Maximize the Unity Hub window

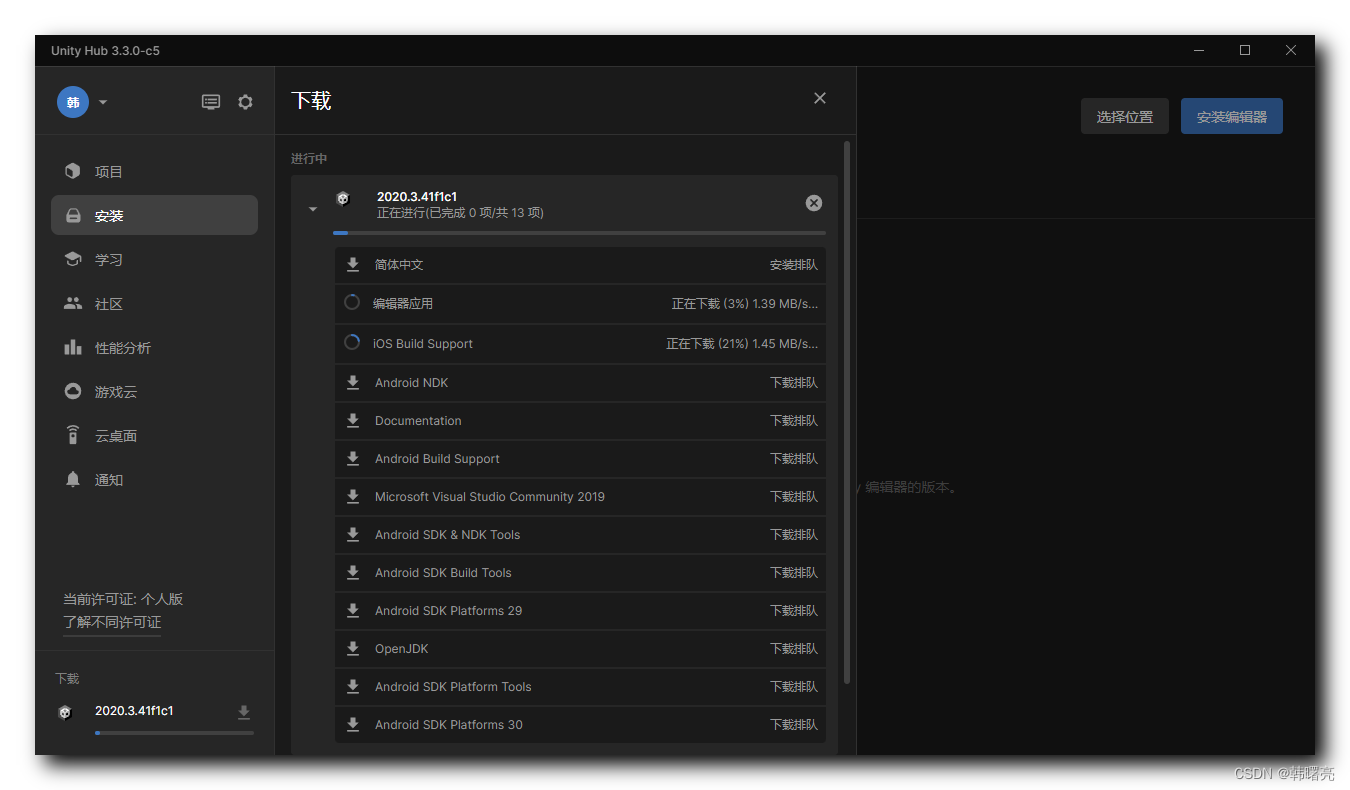click(1245, 50)
